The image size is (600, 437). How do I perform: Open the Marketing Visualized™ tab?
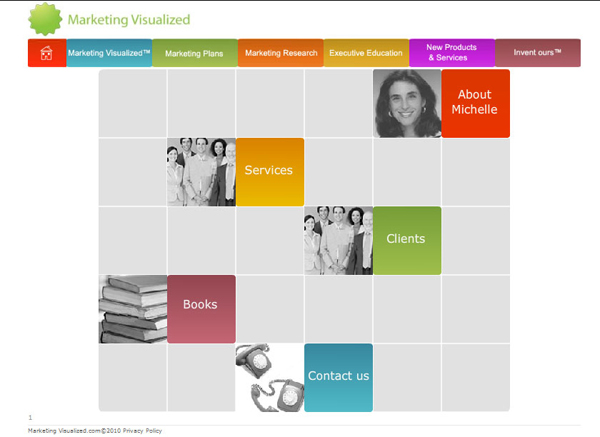tap(109, 53)
